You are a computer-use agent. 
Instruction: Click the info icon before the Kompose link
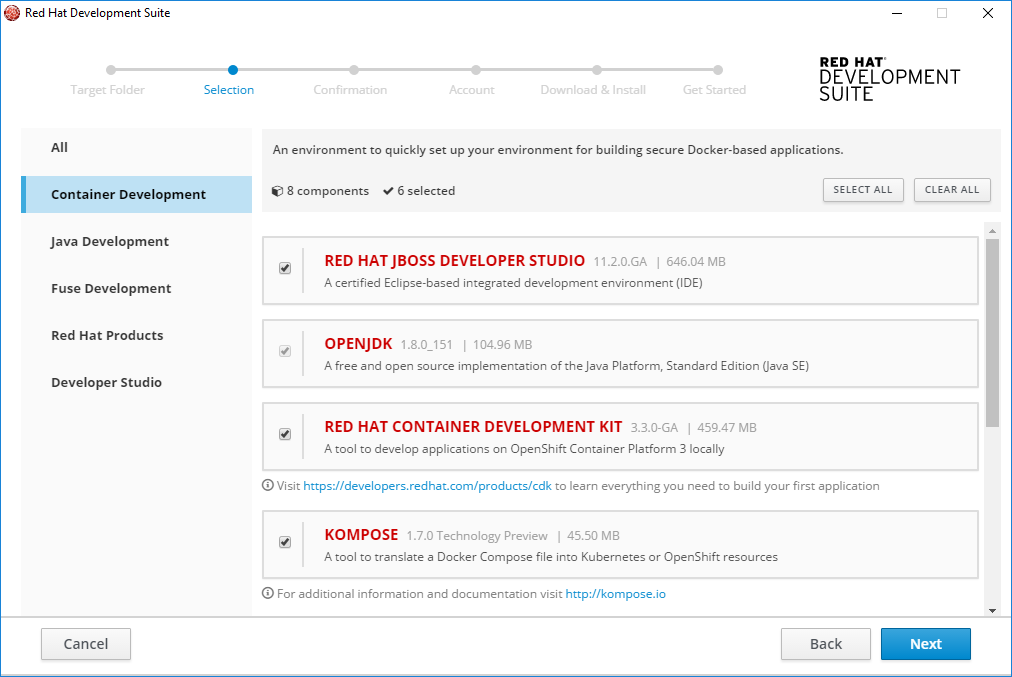[266, 593]
